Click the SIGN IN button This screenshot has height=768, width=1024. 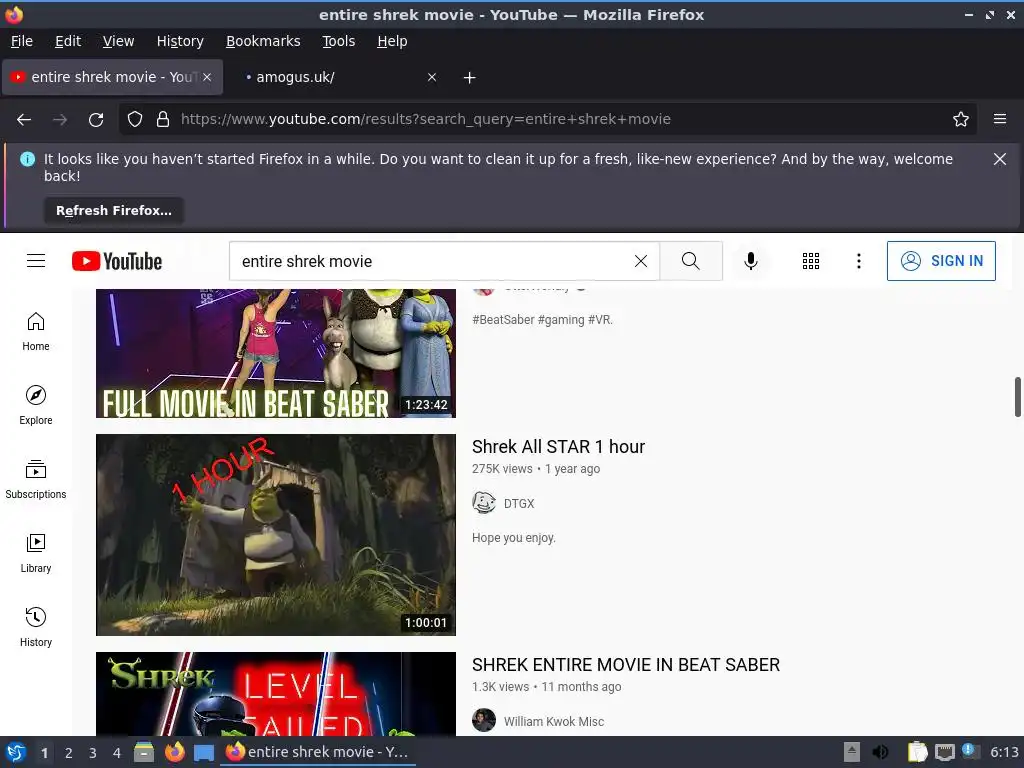point(941,261)
